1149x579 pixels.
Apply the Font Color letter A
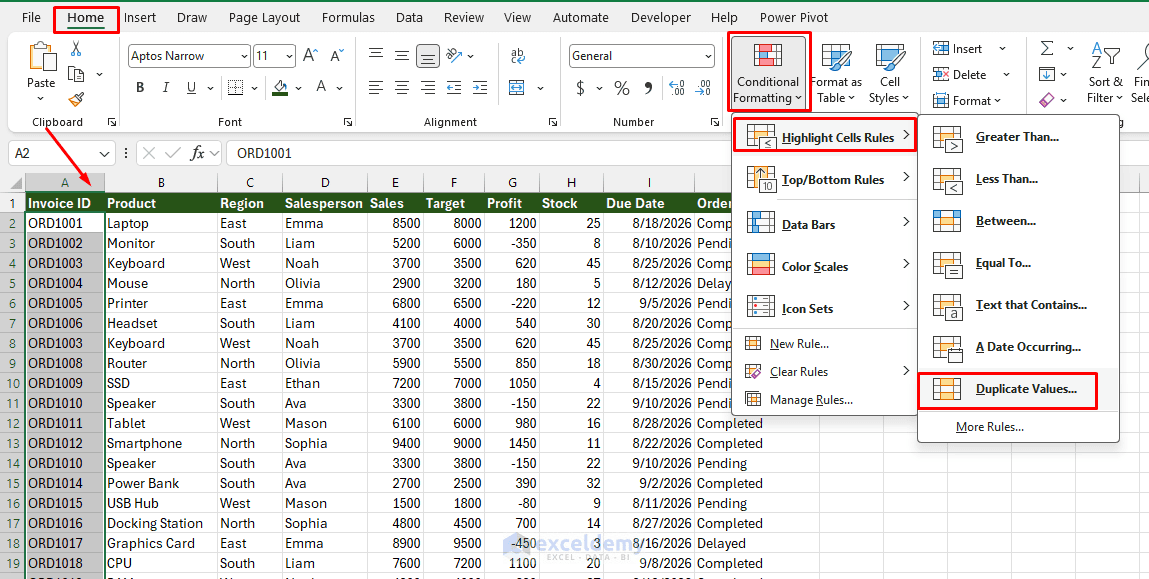click(321, 88)
